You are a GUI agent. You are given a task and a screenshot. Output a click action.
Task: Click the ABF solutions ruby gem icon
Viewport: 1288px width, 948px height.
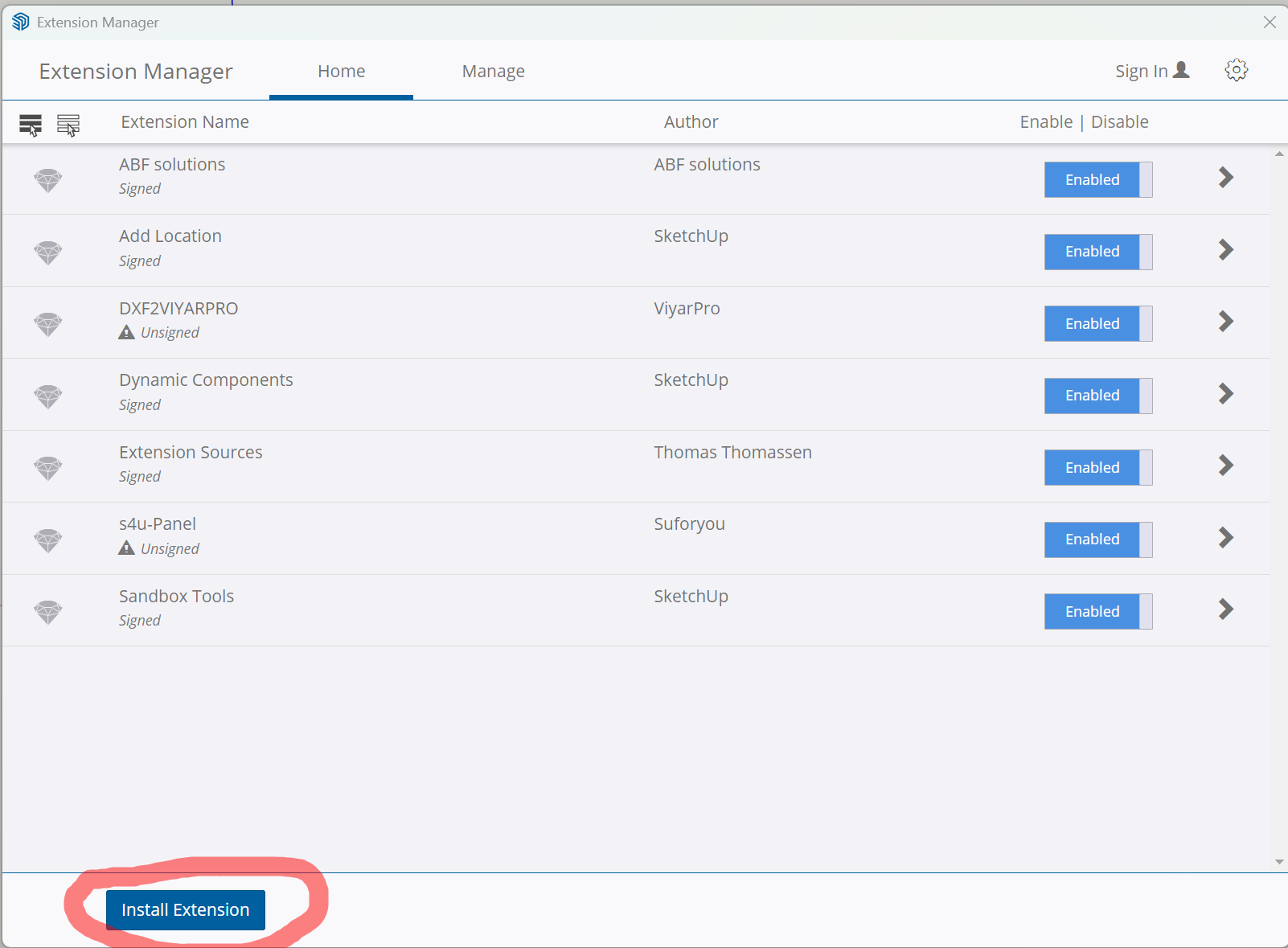pos(48,180)
